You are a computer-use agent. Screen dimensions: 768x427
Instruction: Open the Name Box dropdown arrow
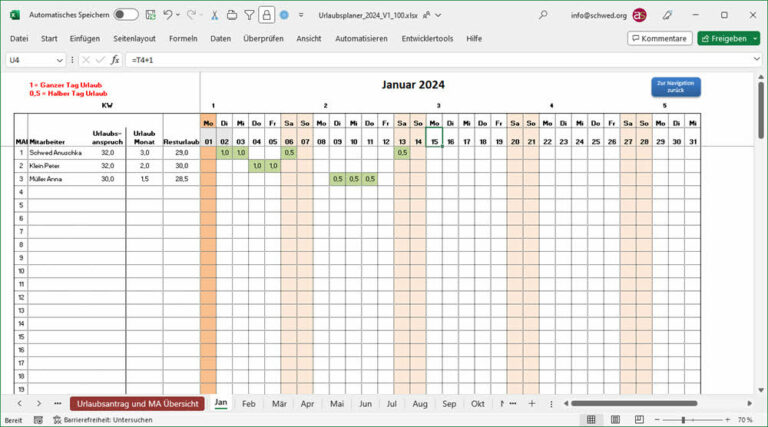pos(60,60)
